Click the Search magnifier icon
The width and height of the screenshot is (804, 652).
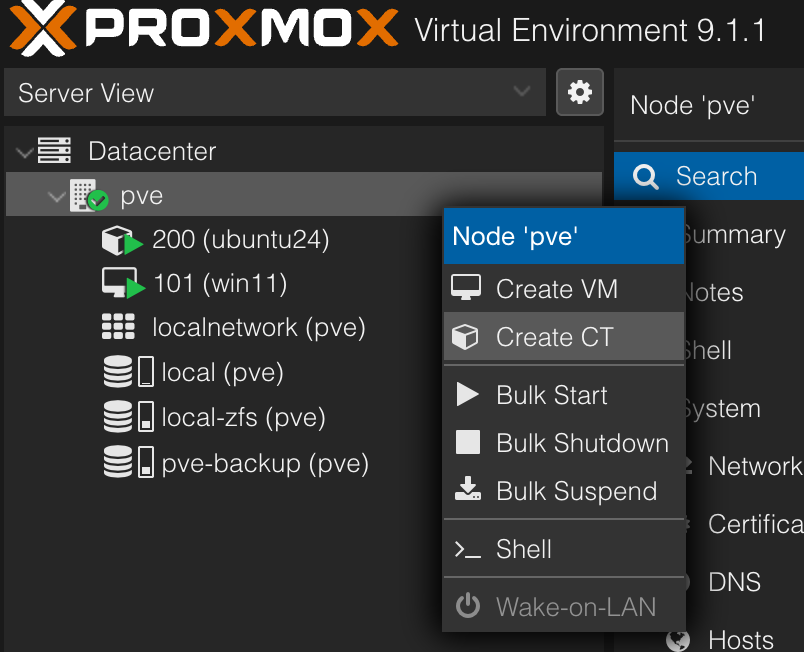(645, 177)
